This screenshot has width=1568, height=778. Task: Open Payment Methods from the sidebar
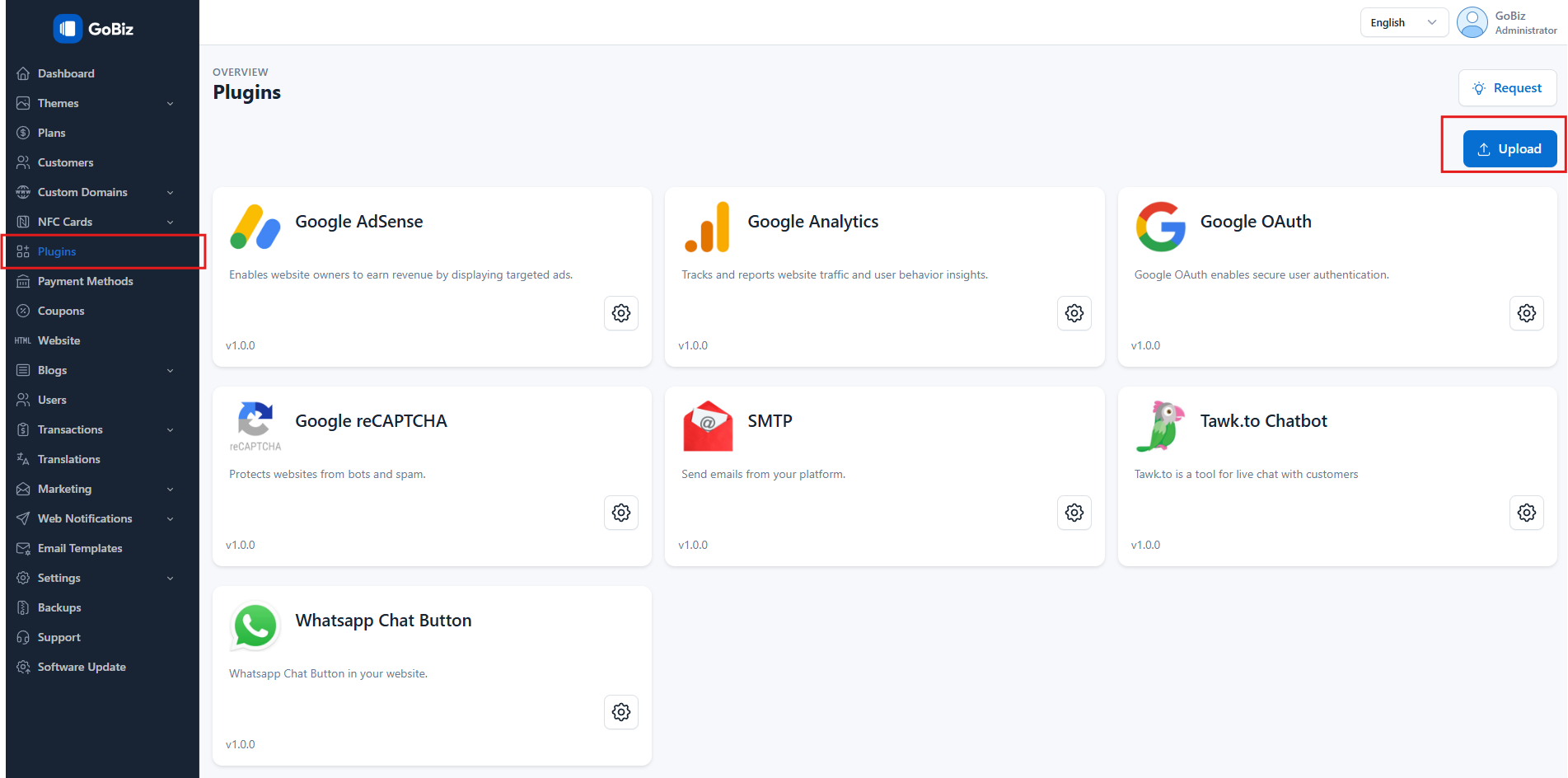click(85, 281)
